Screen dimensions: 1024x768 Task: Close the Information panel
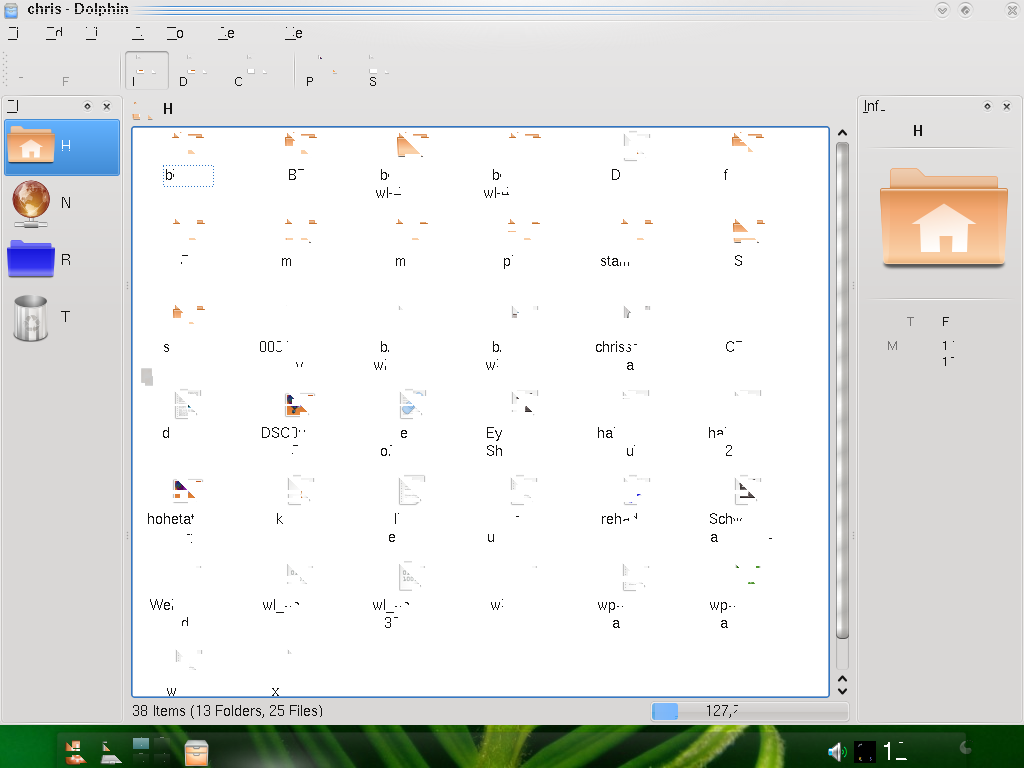pos(1006,106)
